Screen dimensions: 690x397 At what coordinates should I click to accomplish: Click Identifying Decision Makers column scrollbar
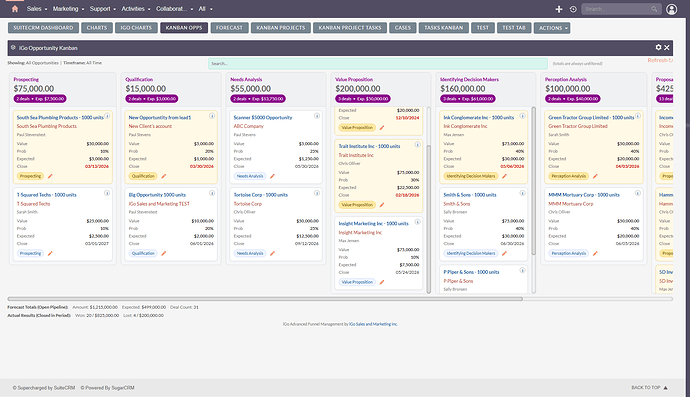point(534,180)
